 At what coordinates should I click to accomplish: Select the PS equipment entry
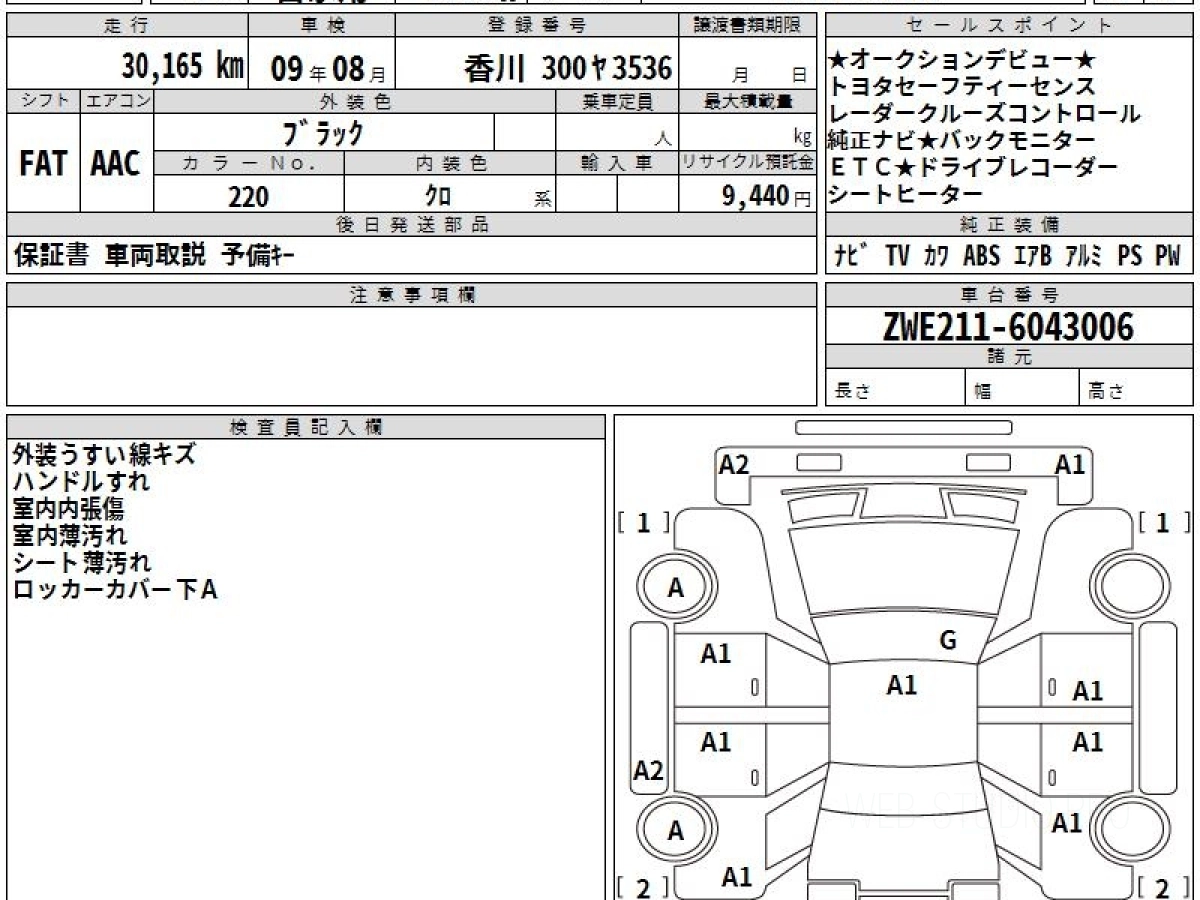[x=1130, y=256]
